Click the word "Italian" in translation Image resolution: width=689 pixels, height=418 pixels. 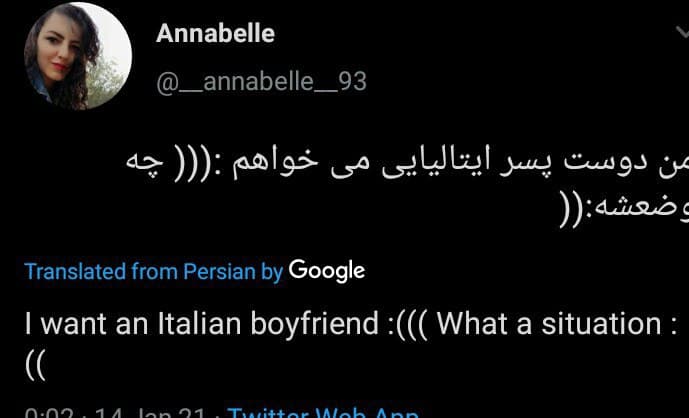(x=199, y=324)
